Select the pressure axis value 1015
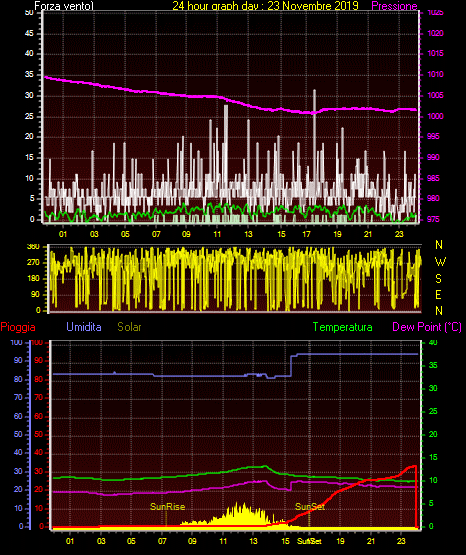Screen dimensions: 466x555 click(435, 53)
